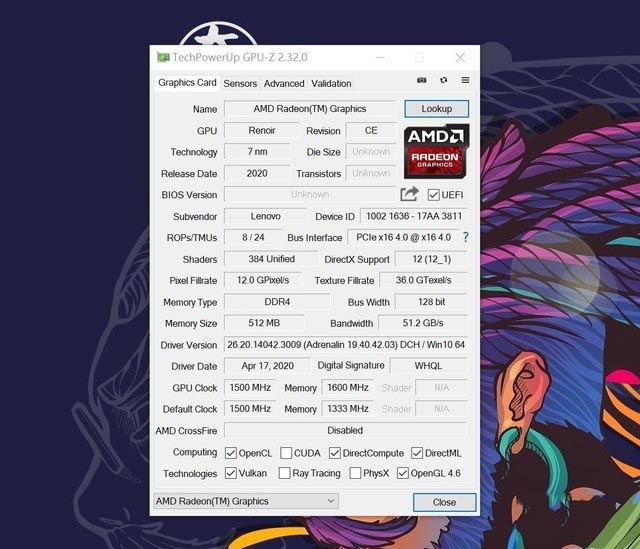The image size is (640, 549).
Task: Click the GPU-Z screenshot camera icon
Action: 421,80
